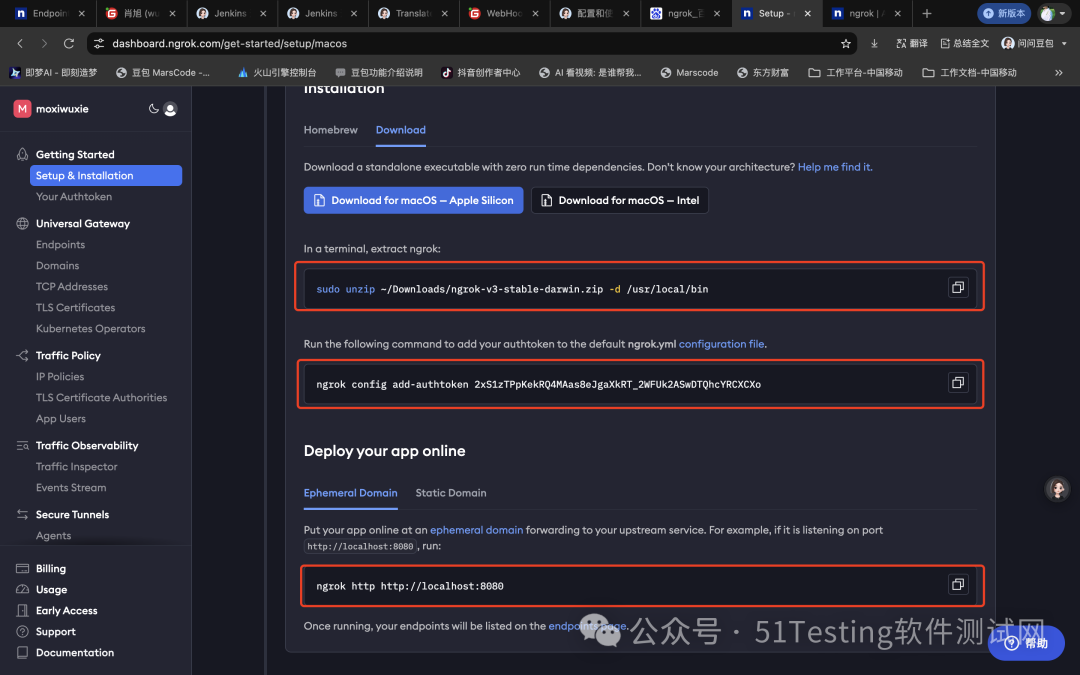Open App Users in sidebar
This screenshot has height=675, width=1080.
click(x=61, y=418)
